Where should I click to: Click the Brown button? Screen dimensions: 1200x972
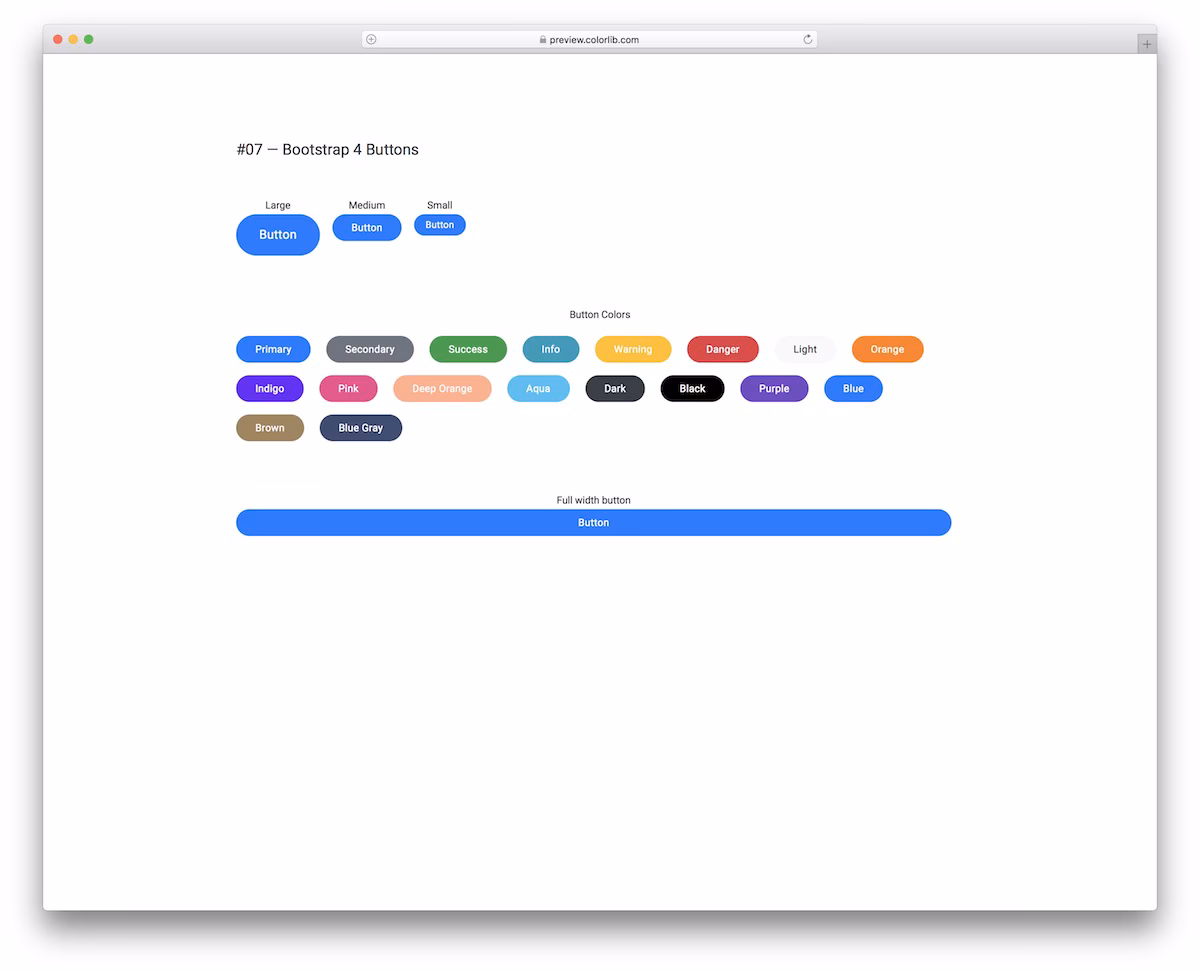270,427
